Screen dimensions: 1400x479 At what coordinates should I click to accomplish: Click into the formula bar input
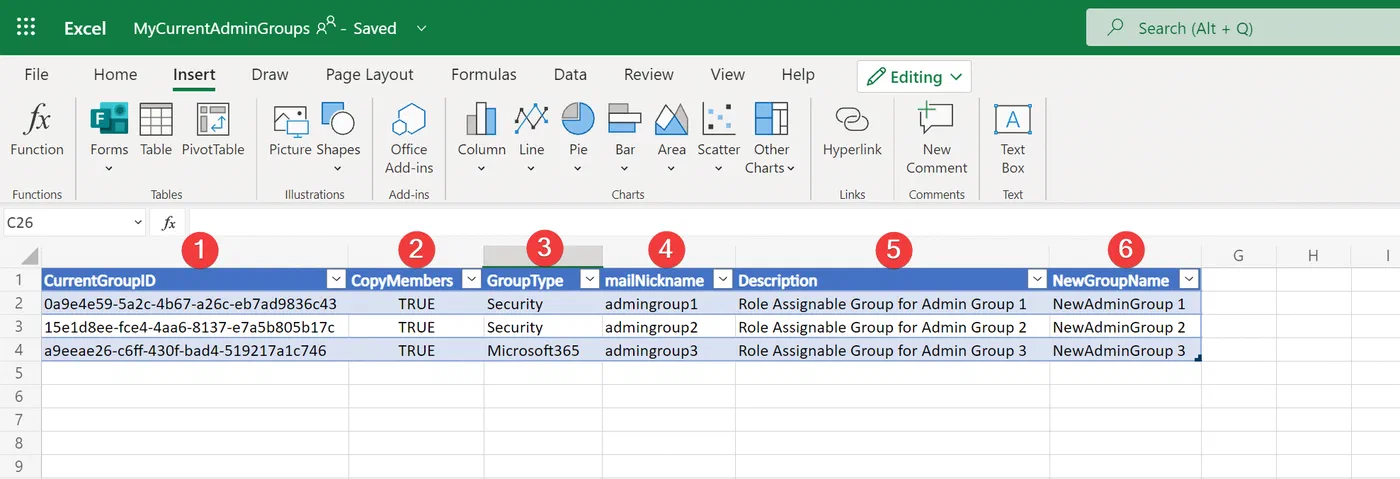794,223
